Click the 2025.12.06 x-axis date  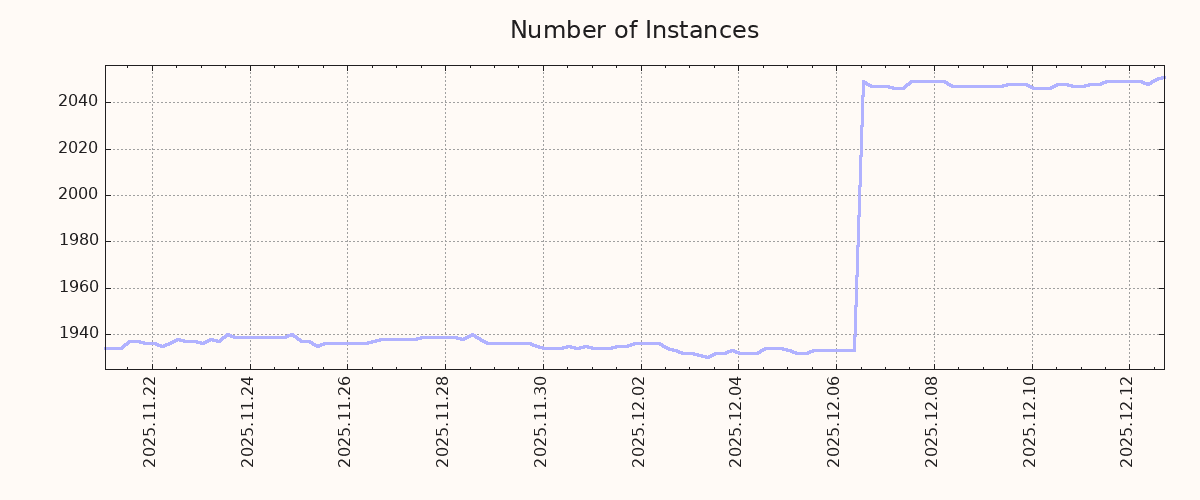point(835,422)
